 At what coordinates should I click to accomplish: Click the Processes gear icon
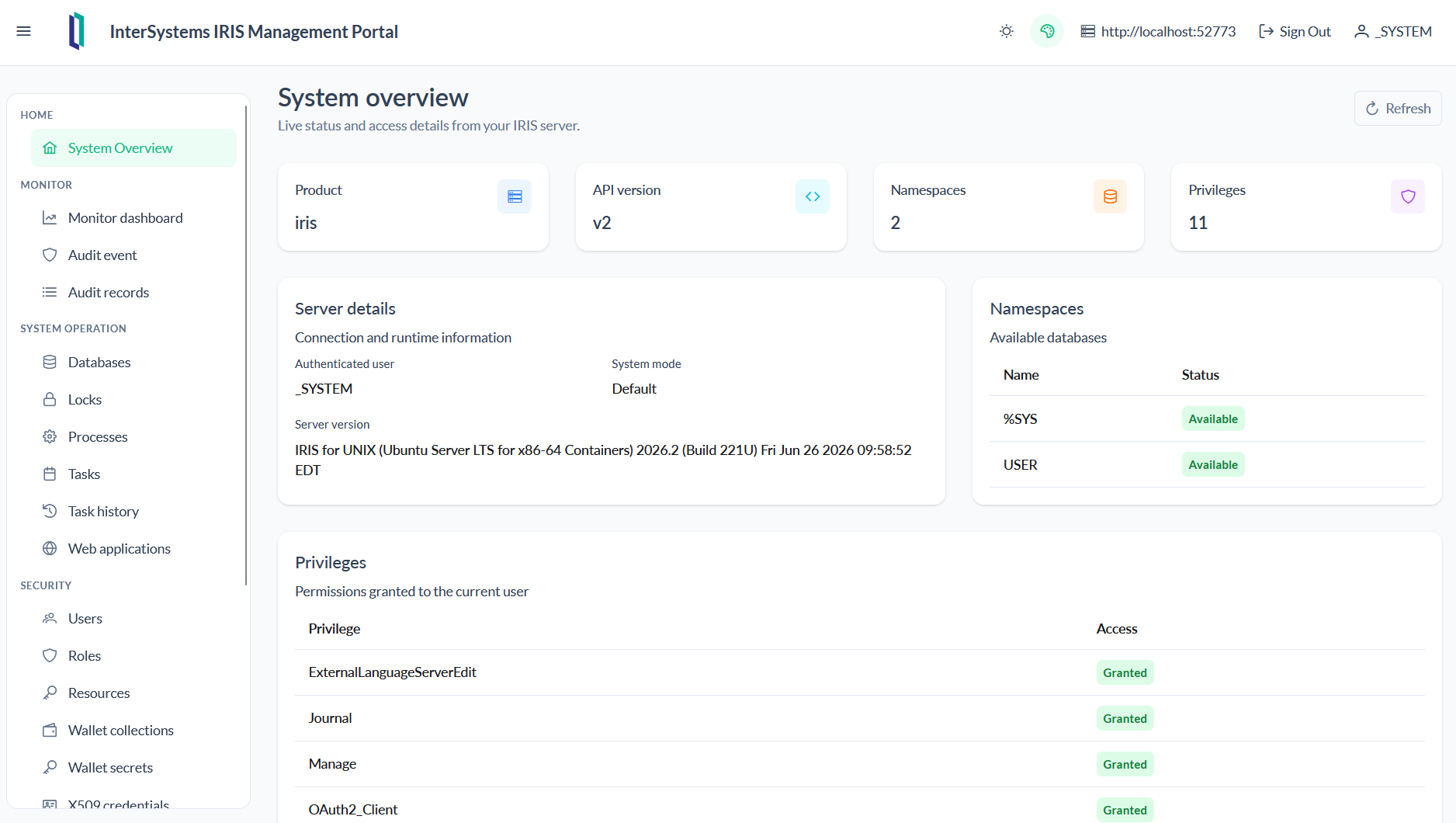point(50,436)
